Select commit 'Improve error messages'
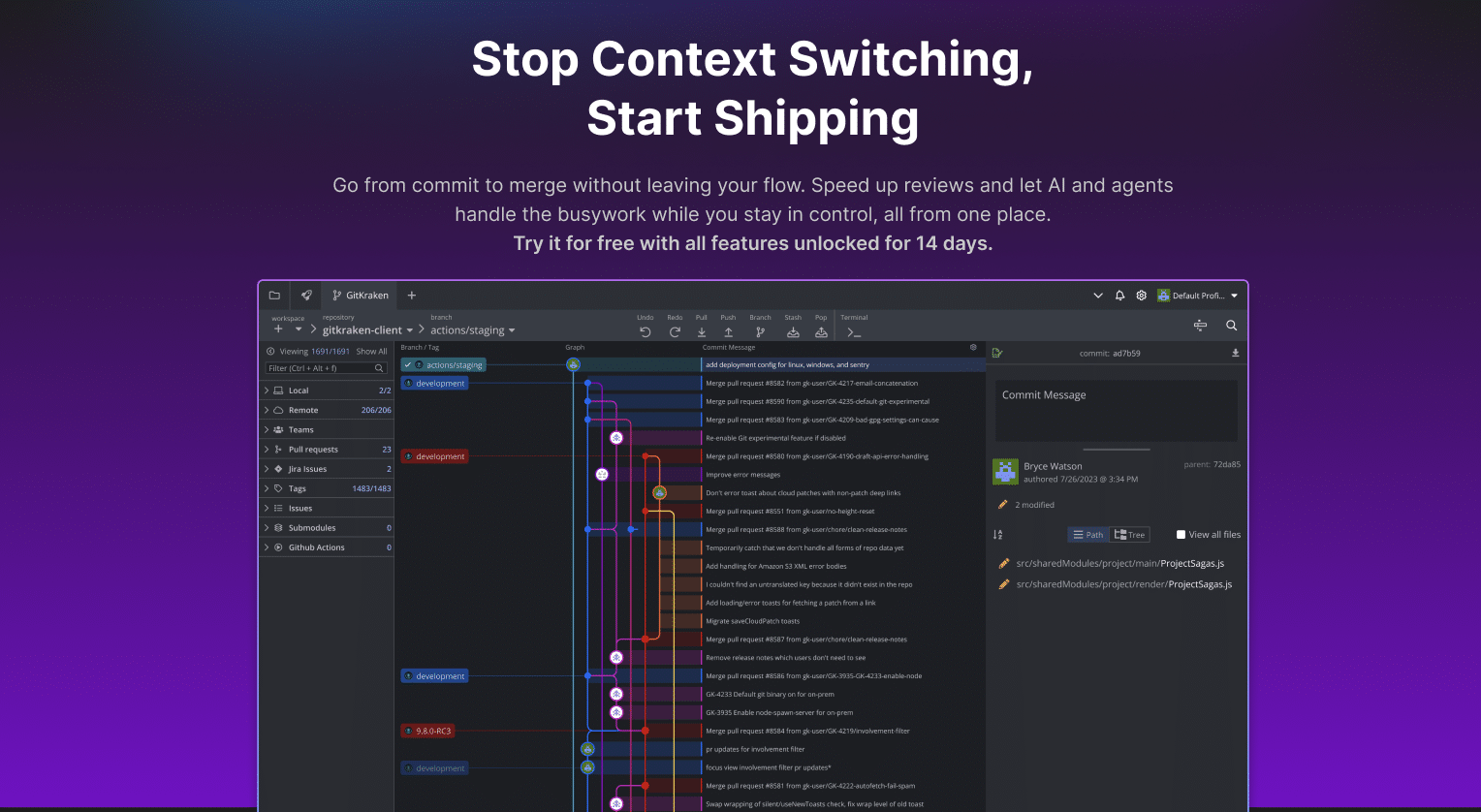Viewport: 1481px width, 812px height. click(x=743, y=475)
